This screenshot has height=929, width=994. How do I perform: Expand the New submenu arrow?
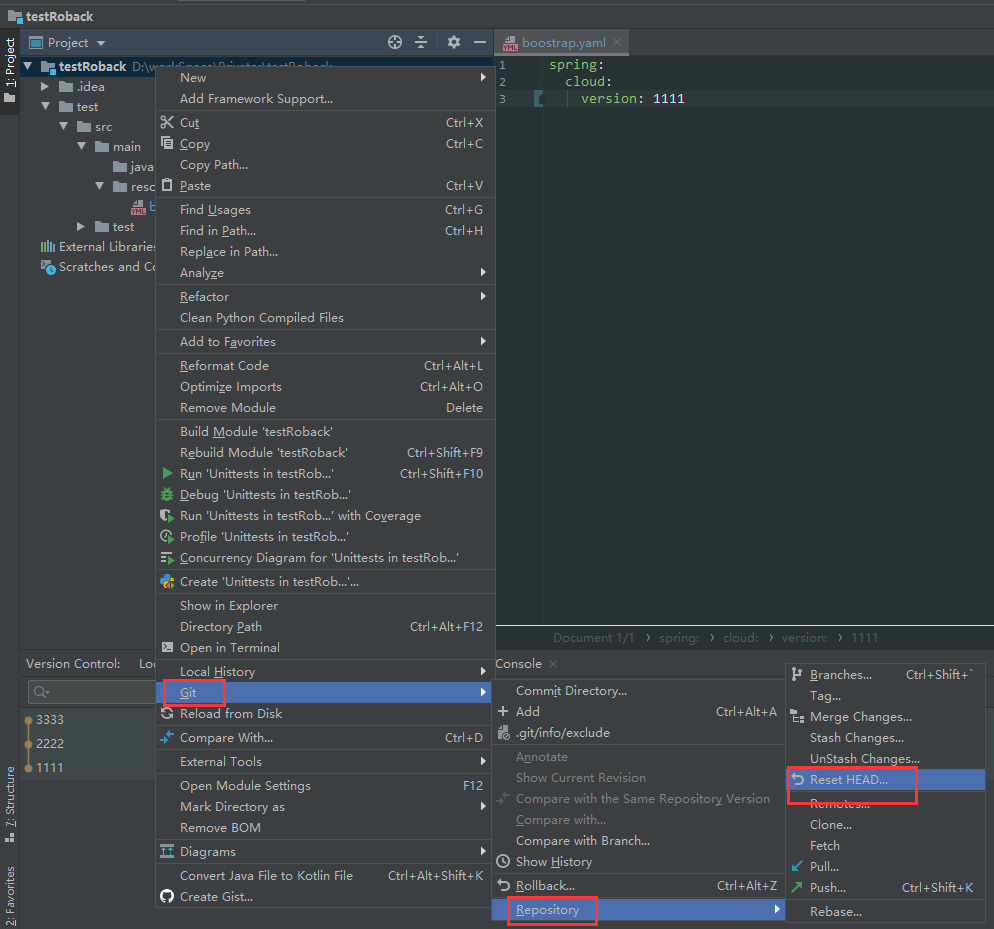[x=483, y=77]
